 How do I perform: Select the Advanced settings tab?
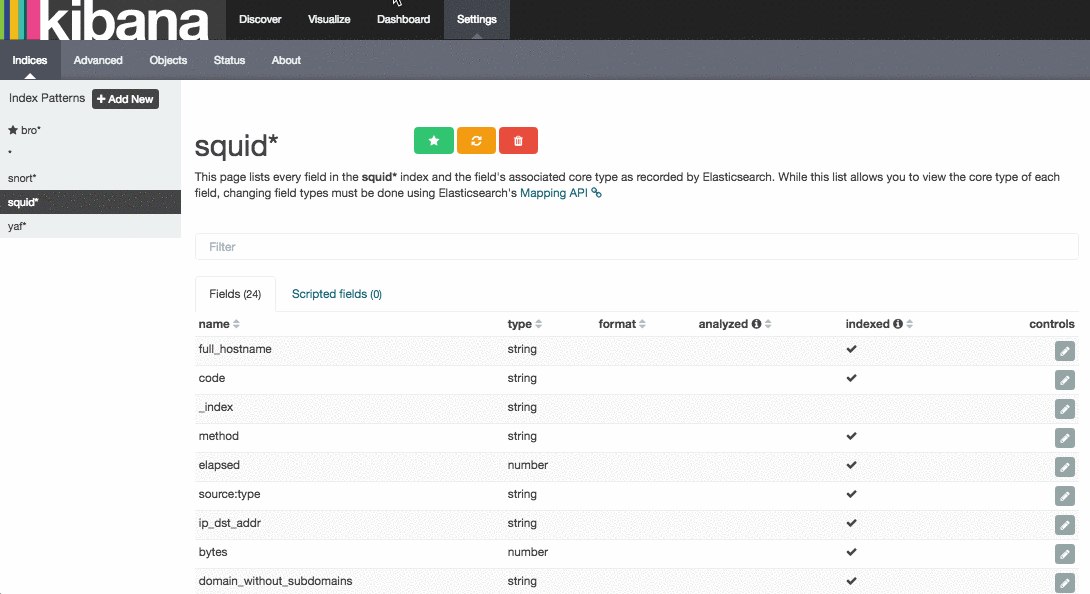98,61
